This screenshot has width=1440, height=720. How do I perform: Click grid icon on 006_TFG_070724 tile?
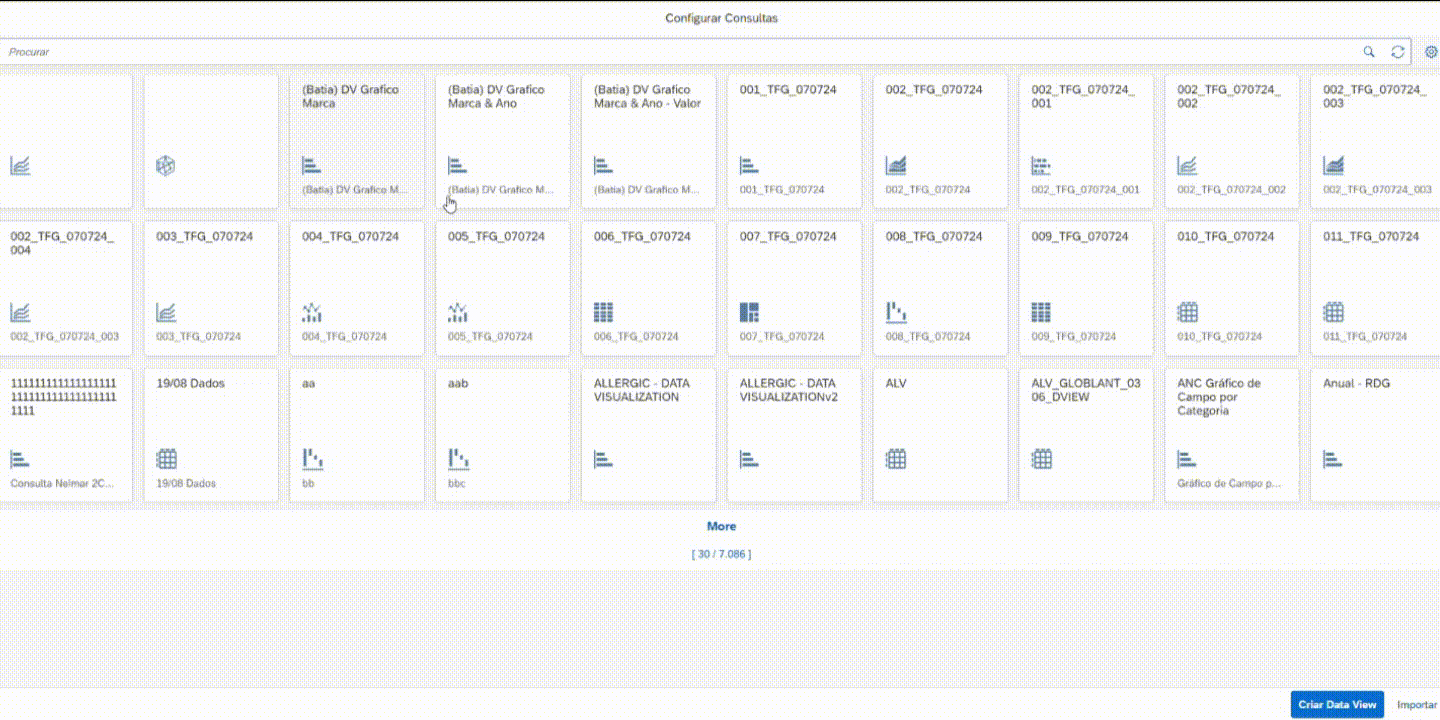[x=603, y=312]
